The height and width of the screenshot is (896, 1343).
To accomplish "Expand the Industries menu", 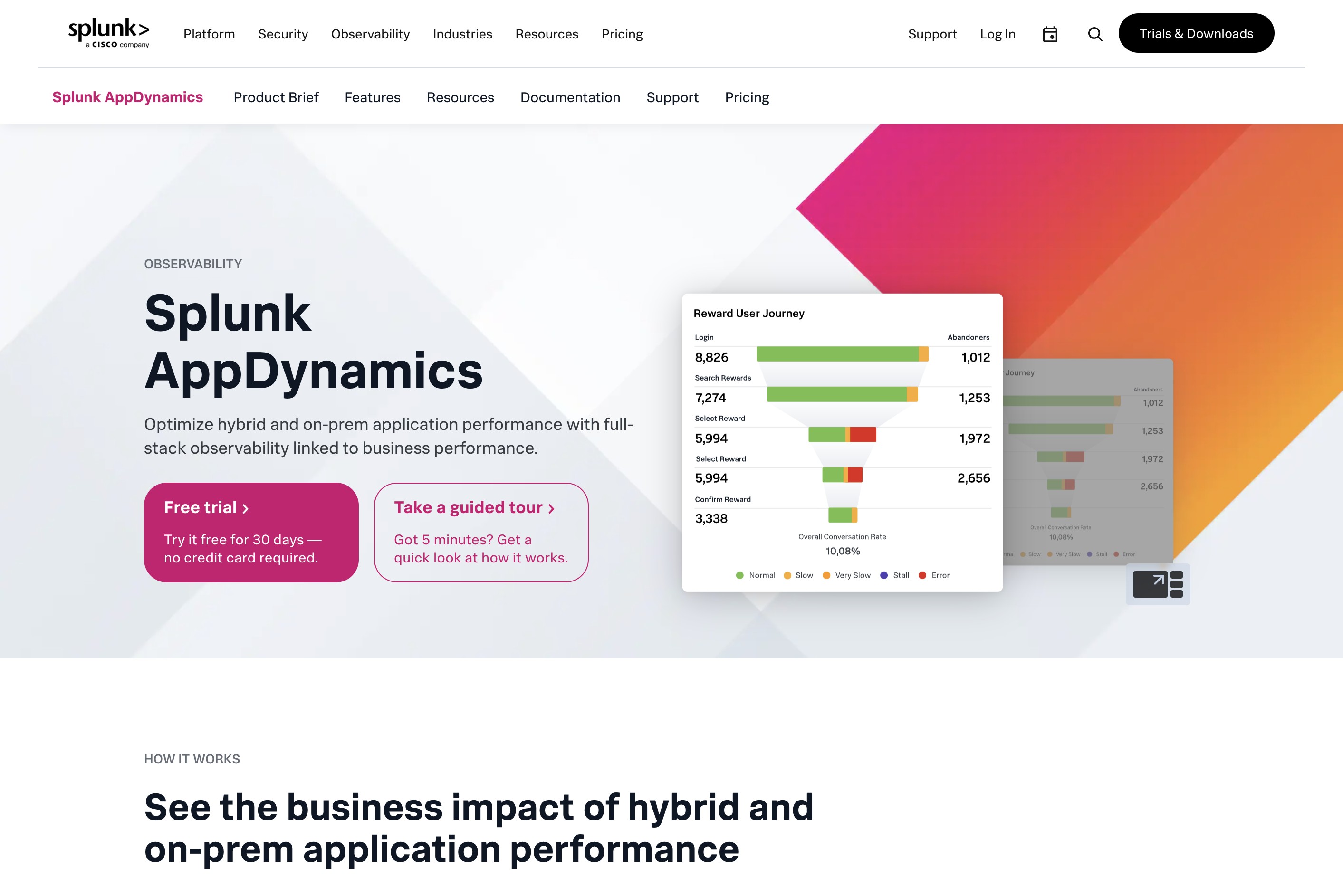I will pyautogui.click(x=462, y=34).
